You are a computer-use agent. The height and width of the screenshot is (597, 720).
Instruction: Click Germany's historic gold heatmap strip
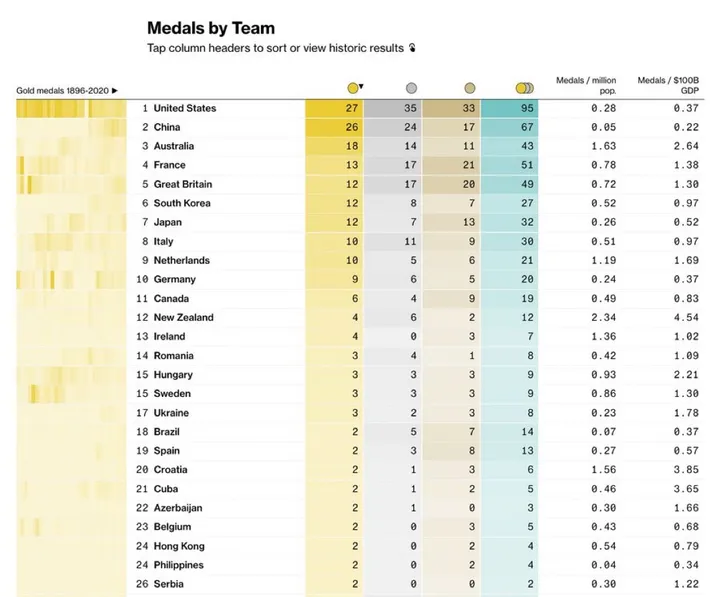(x=71, y=279)
